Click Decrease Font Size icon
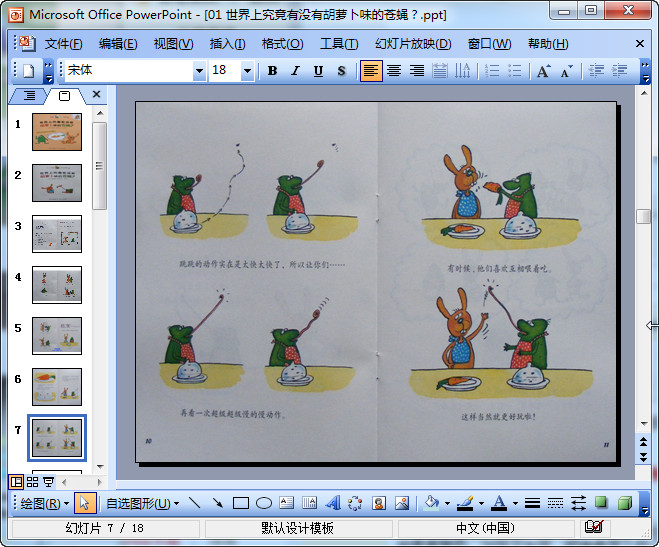This screenshot has height=547, width=659. coord(567,71)
